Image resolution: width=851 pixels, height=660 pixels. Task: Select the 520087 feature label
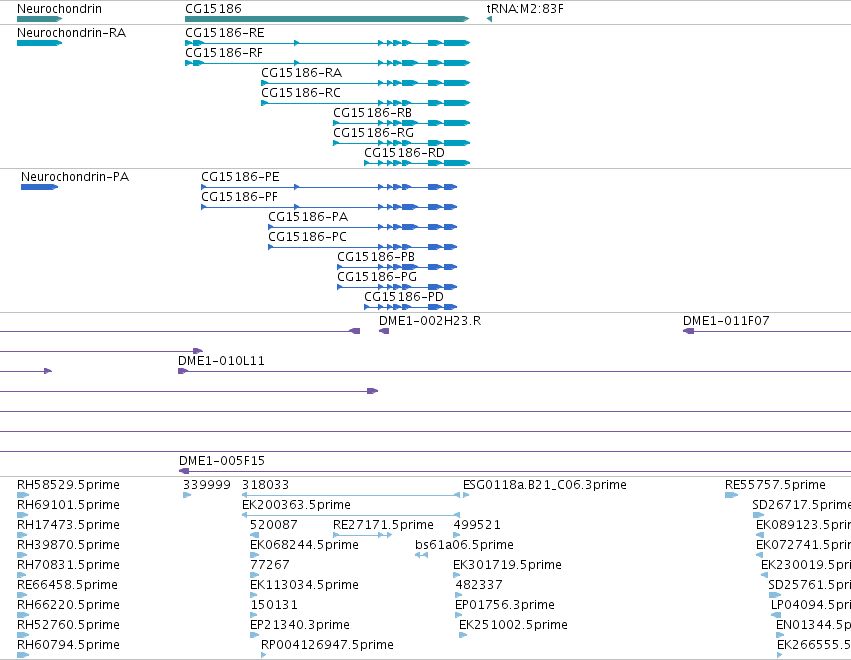click(274, 525)
